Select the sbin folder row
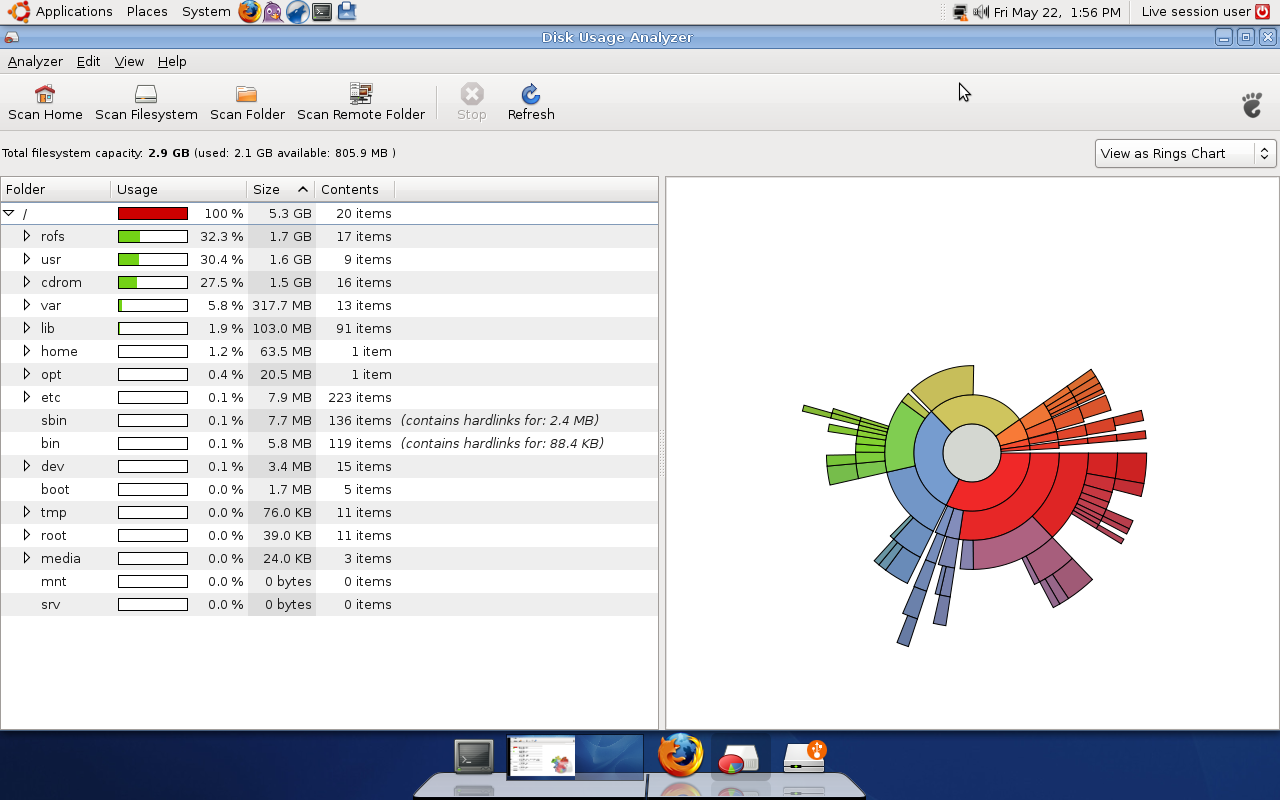Viewport: 1280px width, 800px height. tap(329, 420)
